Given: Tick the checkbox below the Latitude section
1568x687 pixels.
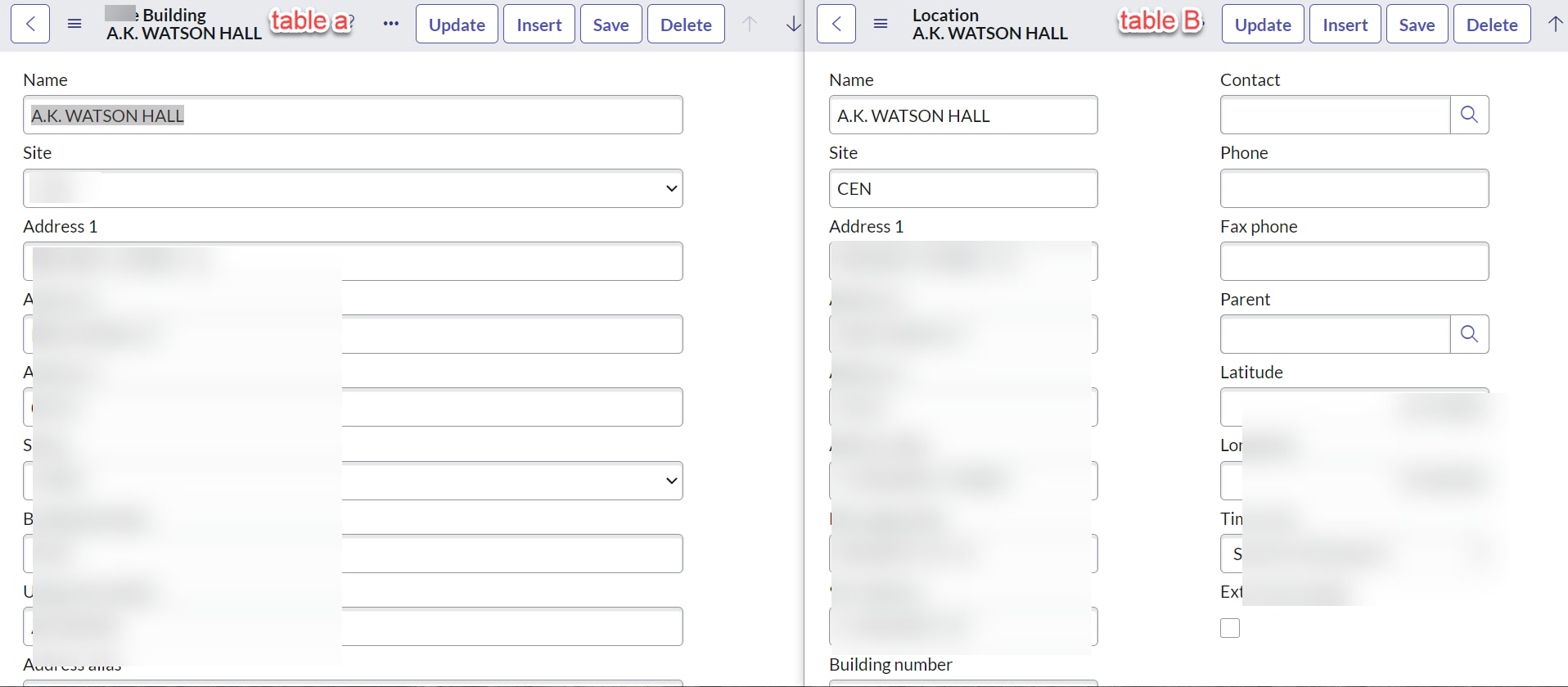Looking at the screenshot, I should (x=1230, y=628).
